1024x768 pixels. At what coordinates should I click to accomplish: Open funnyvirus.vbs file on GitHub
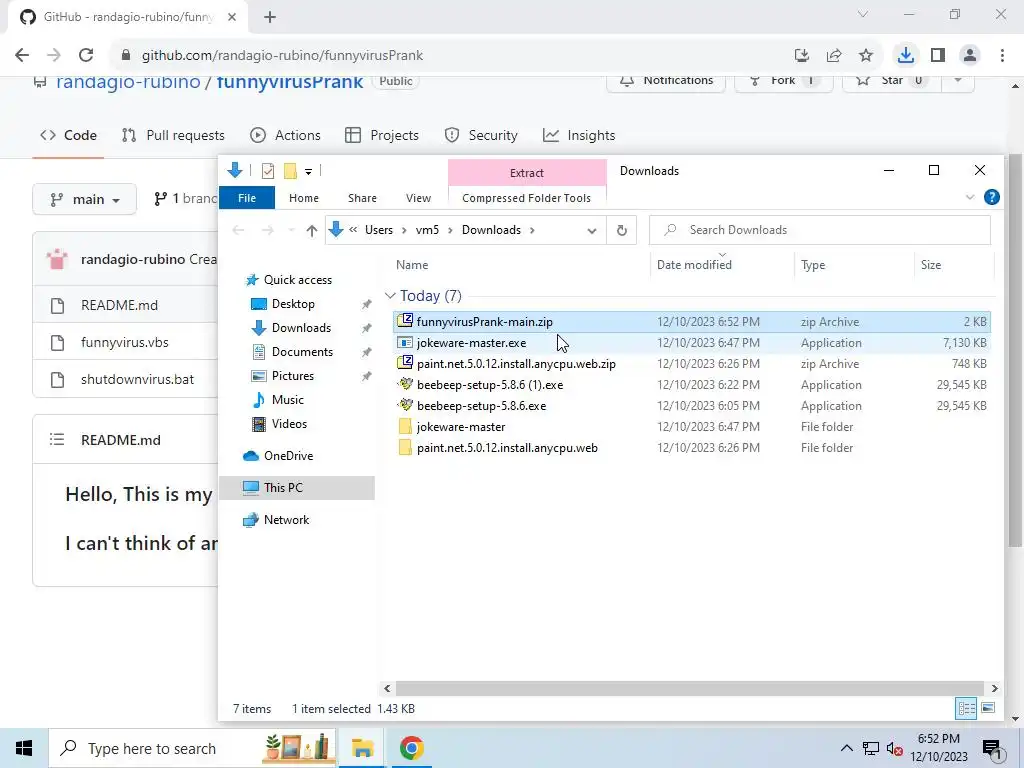tap(125, 342)
